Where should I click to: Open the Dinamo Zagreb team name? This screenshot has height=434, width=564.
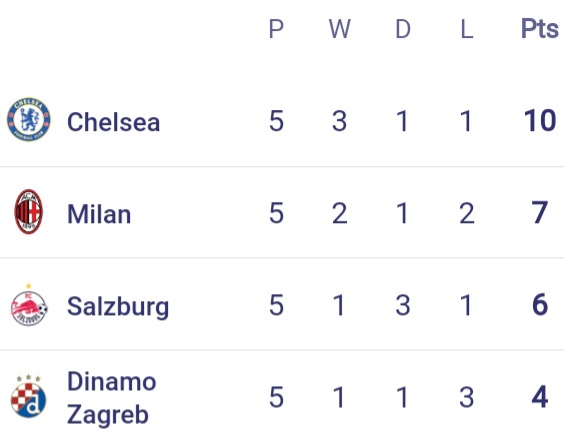tap(112, 398)
